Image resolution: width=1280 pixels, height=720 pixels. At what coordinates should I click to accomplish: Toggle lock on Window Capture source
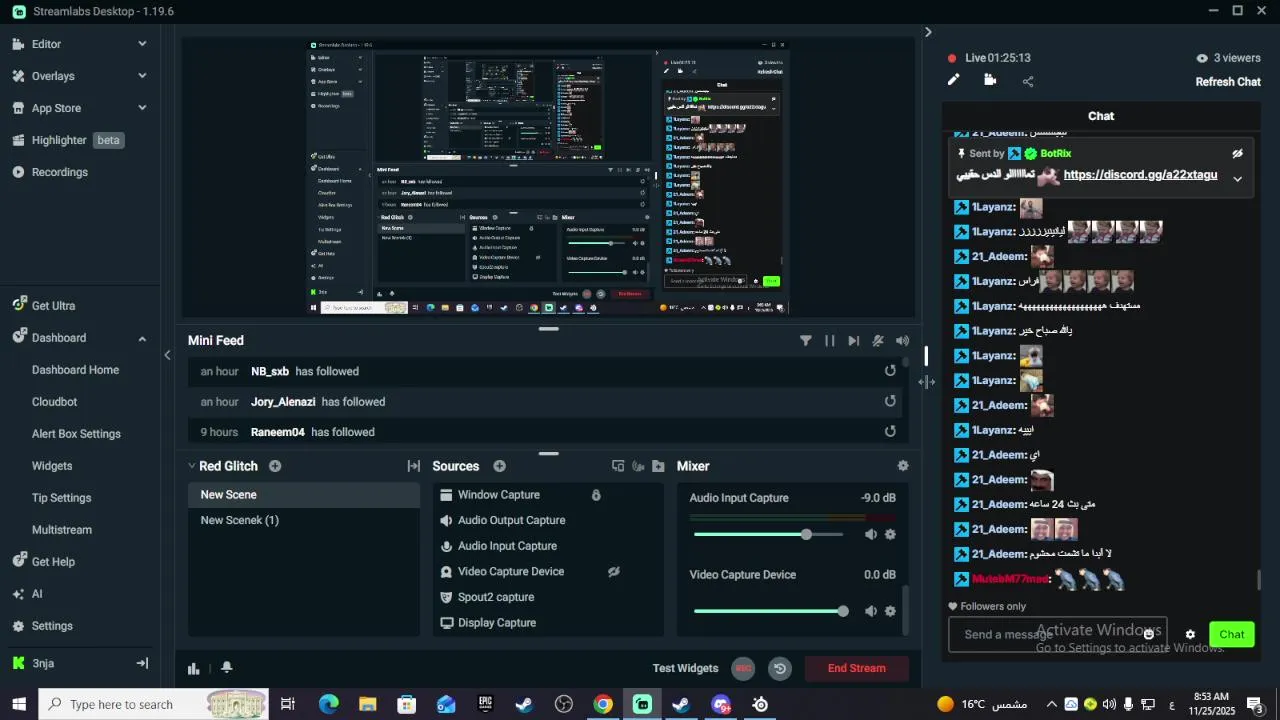(596, 495)
